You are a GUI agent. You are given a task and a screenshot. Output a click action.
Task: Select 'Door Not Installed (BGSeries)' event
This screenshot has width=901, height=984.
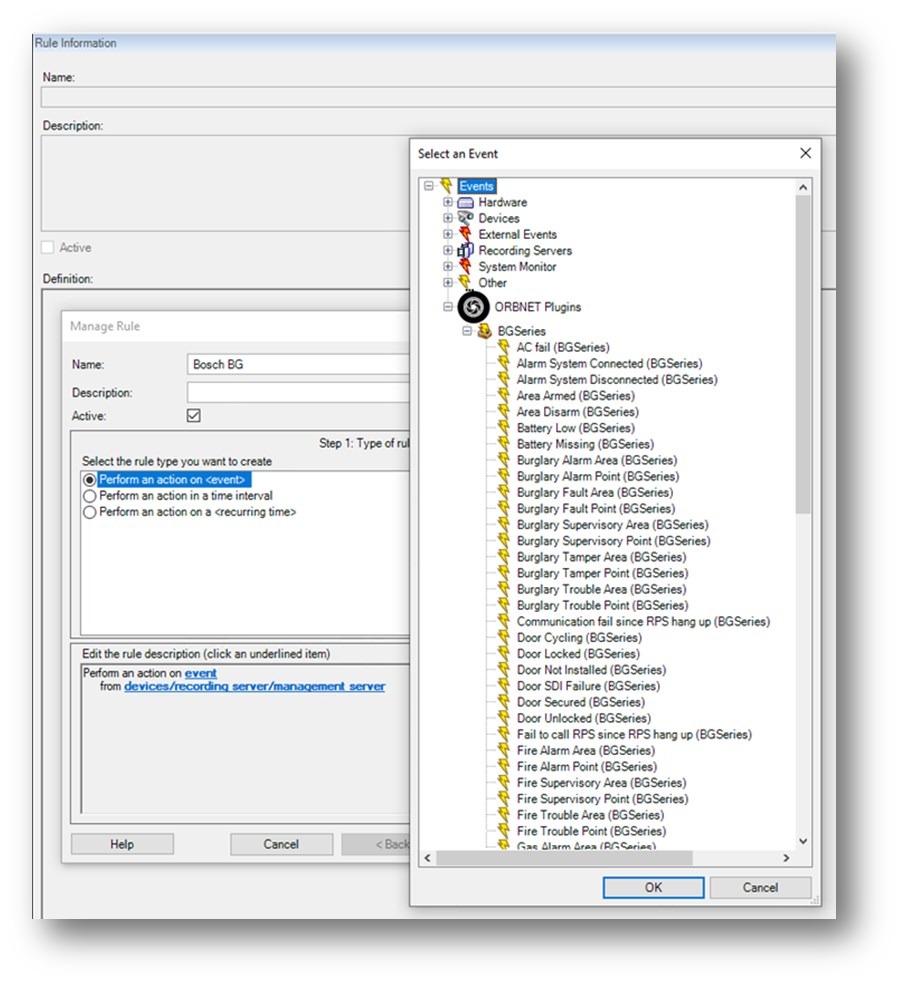point(591,670)
